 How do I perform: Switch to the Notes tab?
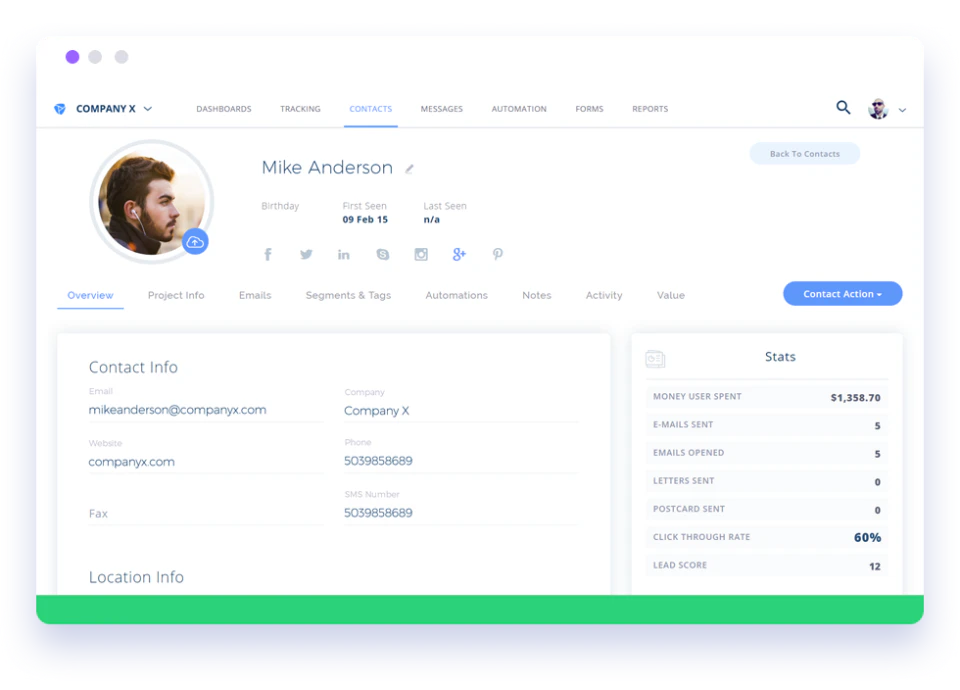click(536, 295)
